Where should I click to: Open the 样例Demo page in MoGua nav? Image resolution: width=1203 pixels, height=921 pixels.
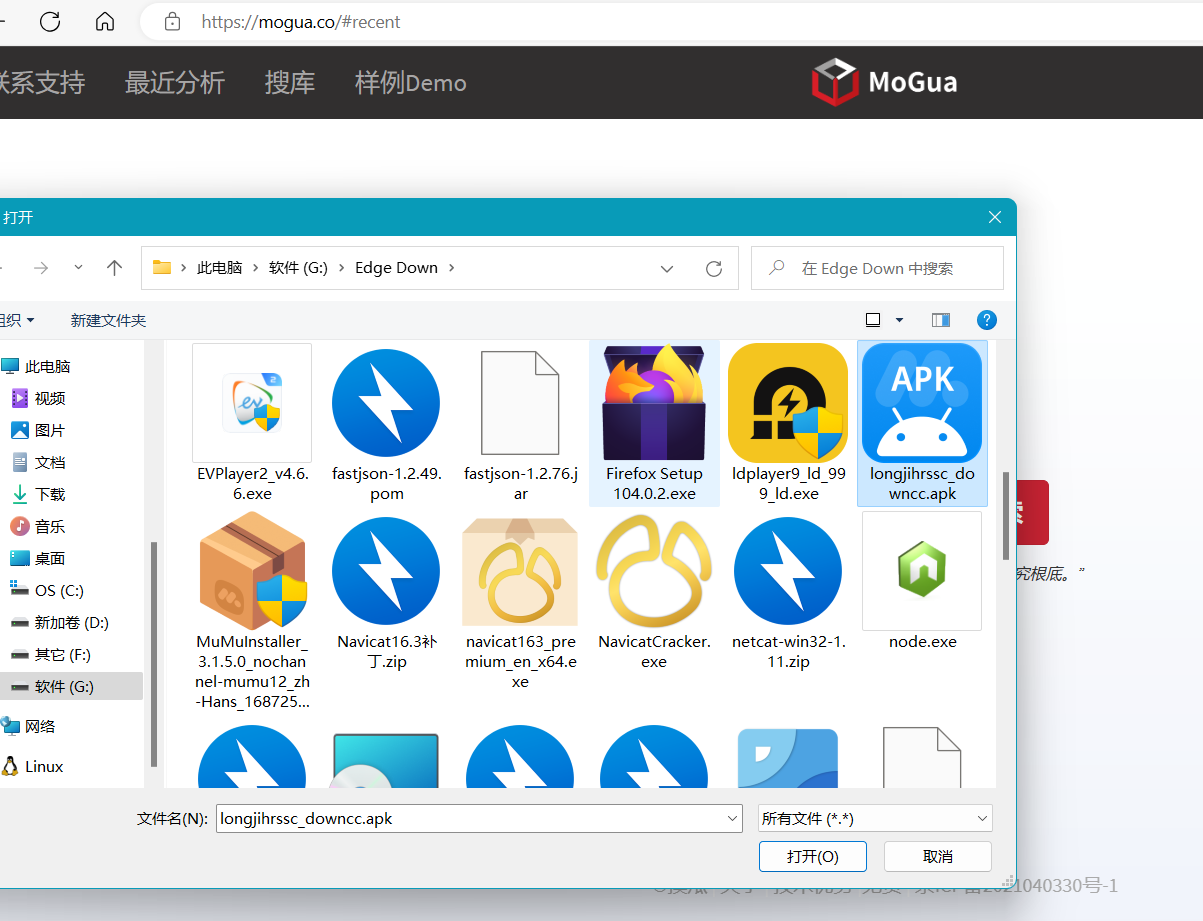tap(411, 82)
